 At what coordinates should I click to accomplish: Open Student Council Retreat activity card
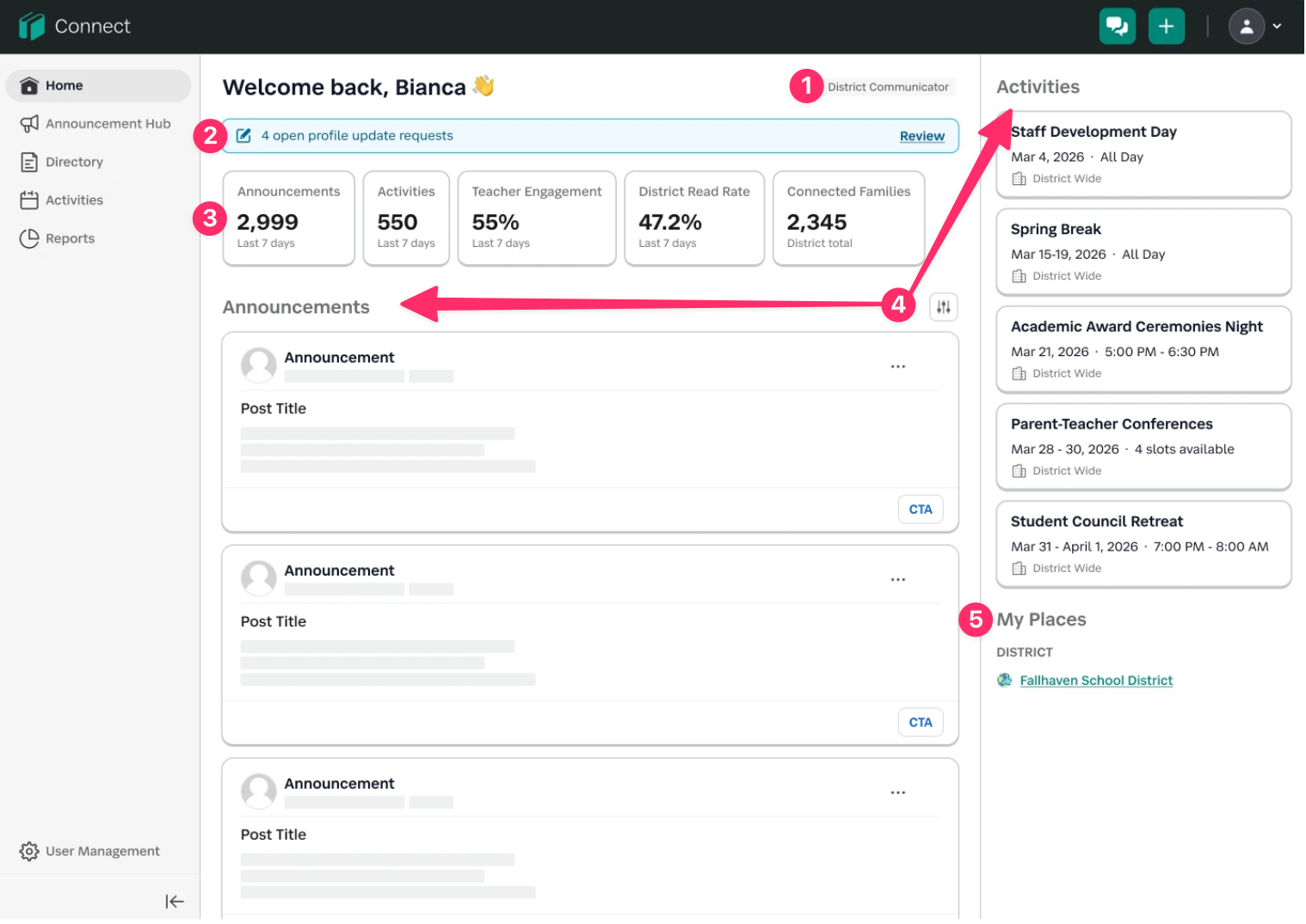tap(1144, 545)
